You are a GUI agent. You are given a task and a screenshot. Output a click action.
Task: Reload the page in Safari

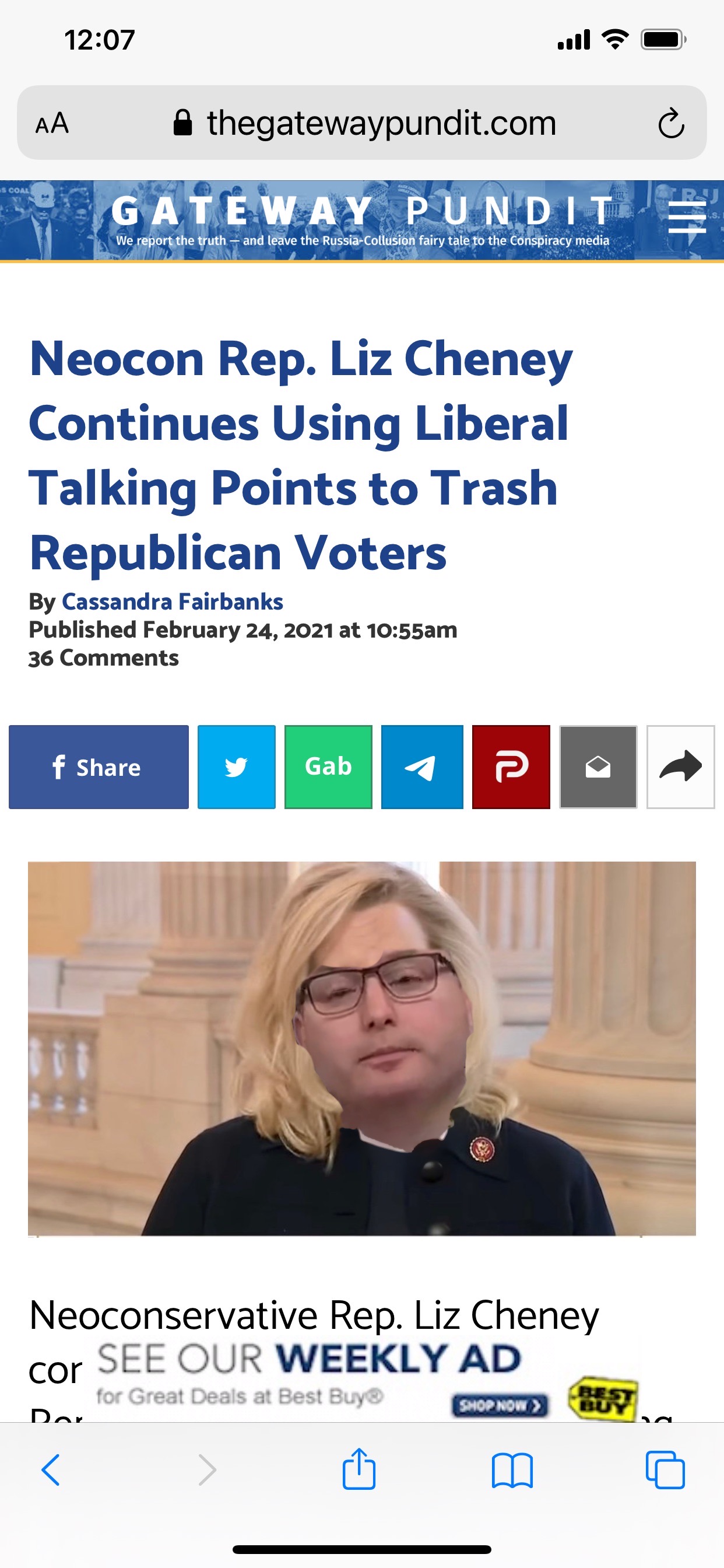[671, 124]
